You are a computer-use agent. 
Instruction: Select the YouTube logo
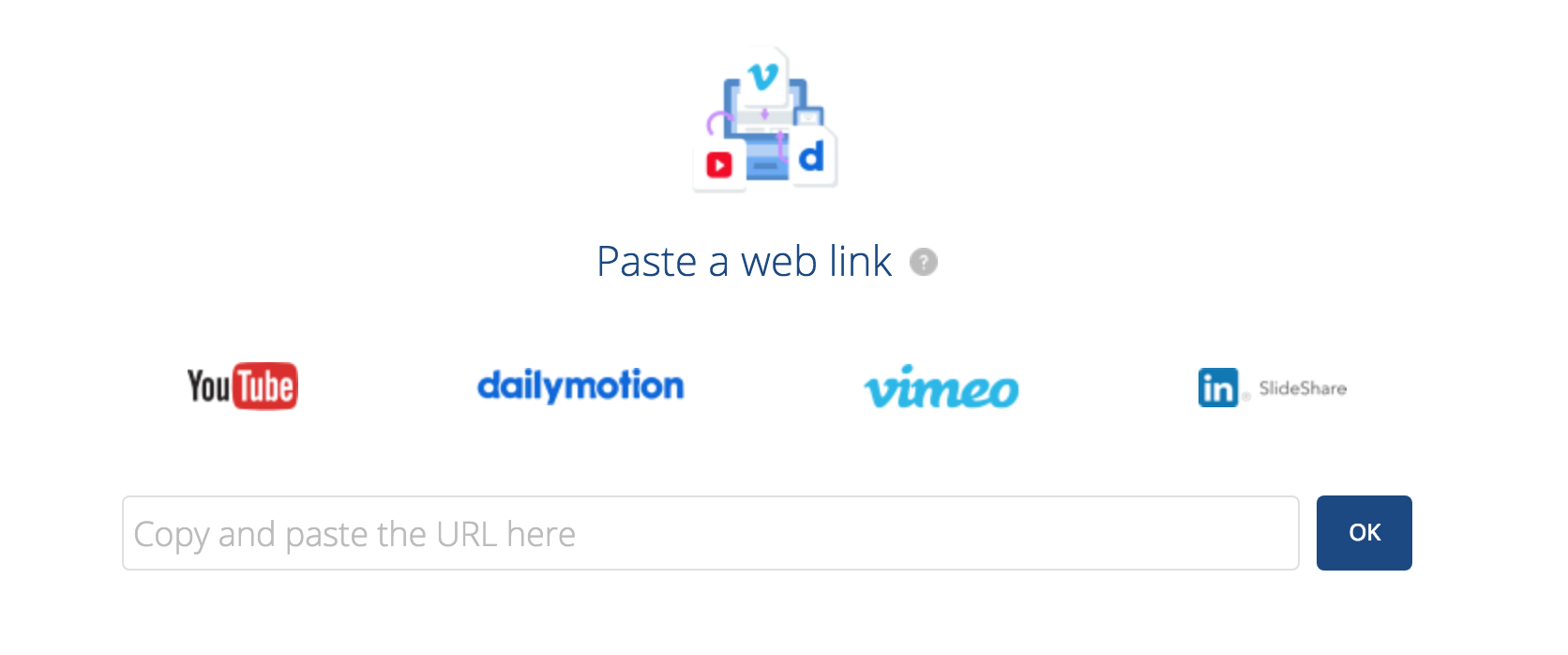pyautogui.click(x=242, y=386)
